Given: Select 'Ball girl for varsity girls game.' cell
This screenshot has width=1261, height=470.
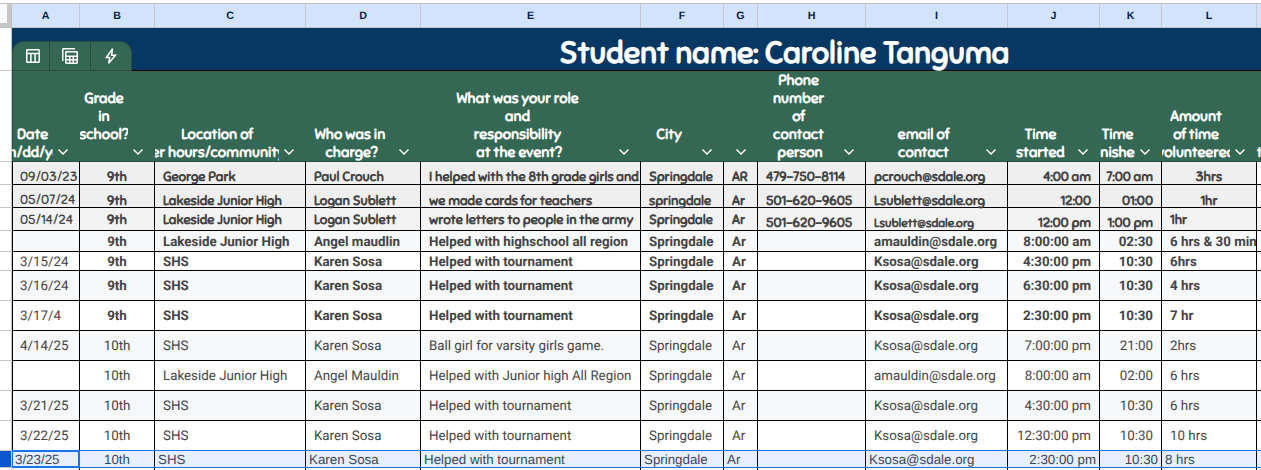Looking at the screenshot, I should click(530, 346).
